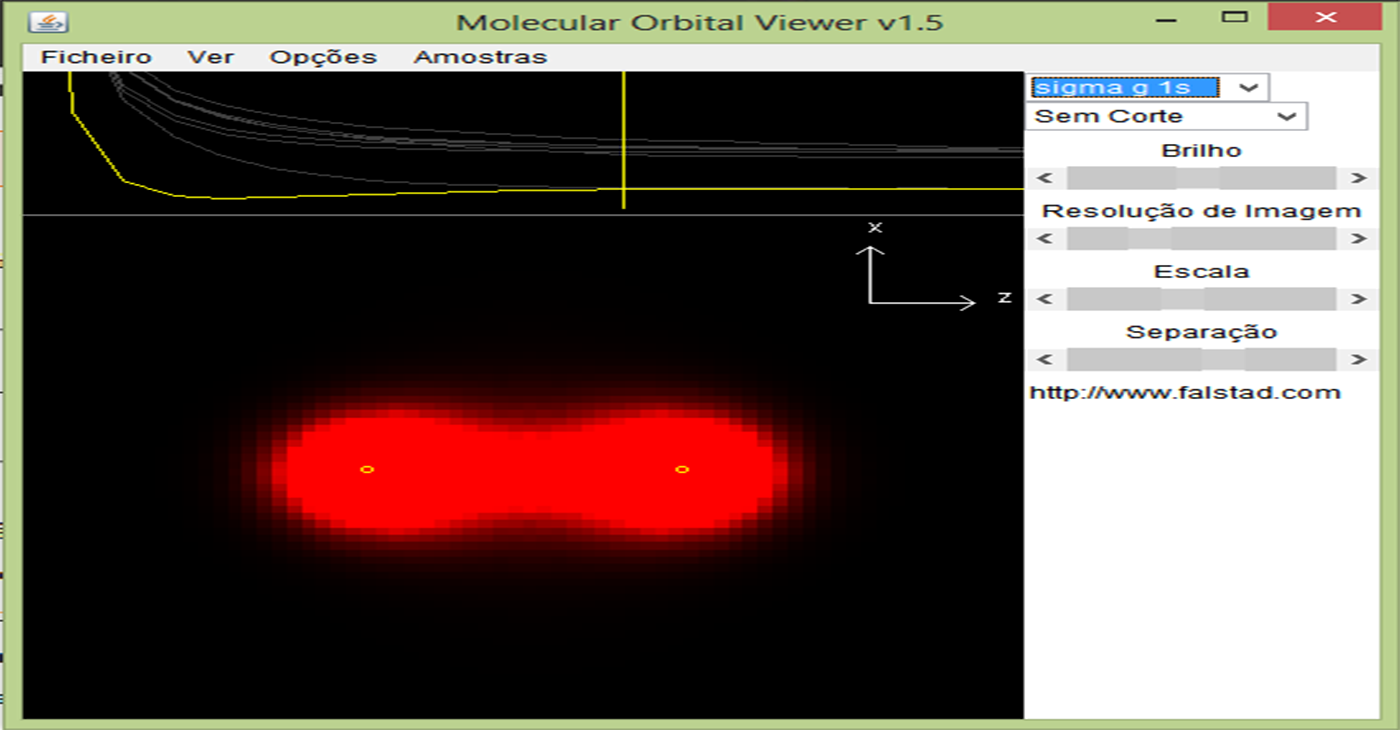Open the http://www.falstad.com link
Screen dimensions: 1400x730
coord(1185,392)
